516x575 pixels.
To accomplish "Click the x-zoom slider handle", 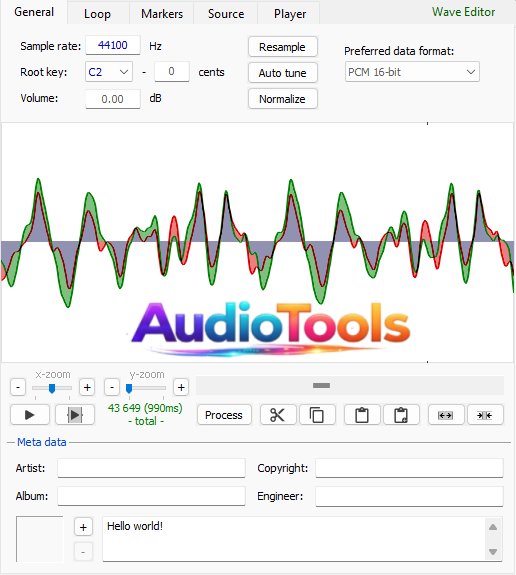I will (52, 388).
